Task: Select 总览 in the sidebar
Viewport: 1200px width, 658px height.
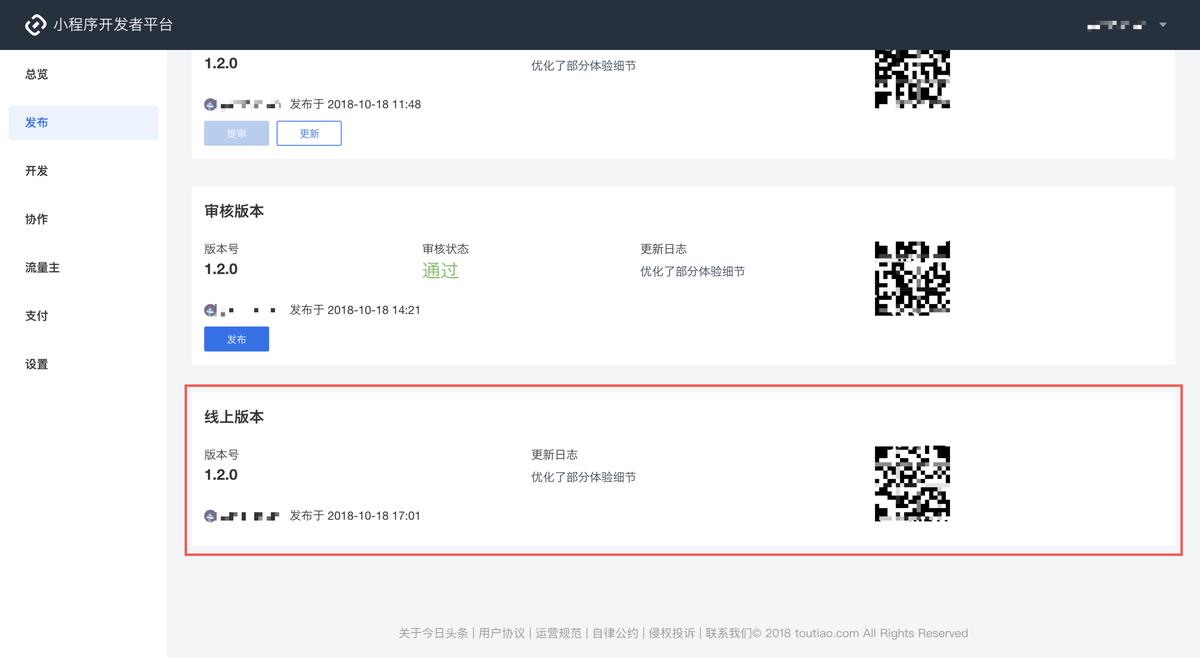Action: 36,73
